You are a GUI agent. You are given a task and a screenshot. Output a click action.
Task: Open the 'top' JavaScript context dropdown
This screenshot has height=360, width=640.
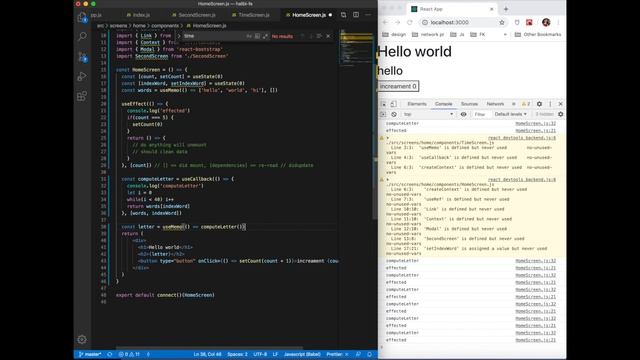tap(428, 114)
